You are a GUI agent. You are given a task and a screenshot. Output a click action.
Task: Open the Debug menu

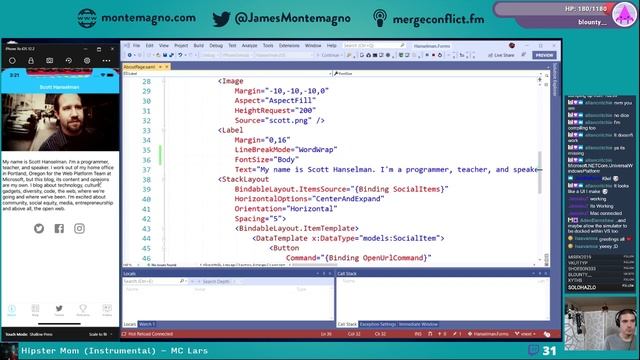216,46
